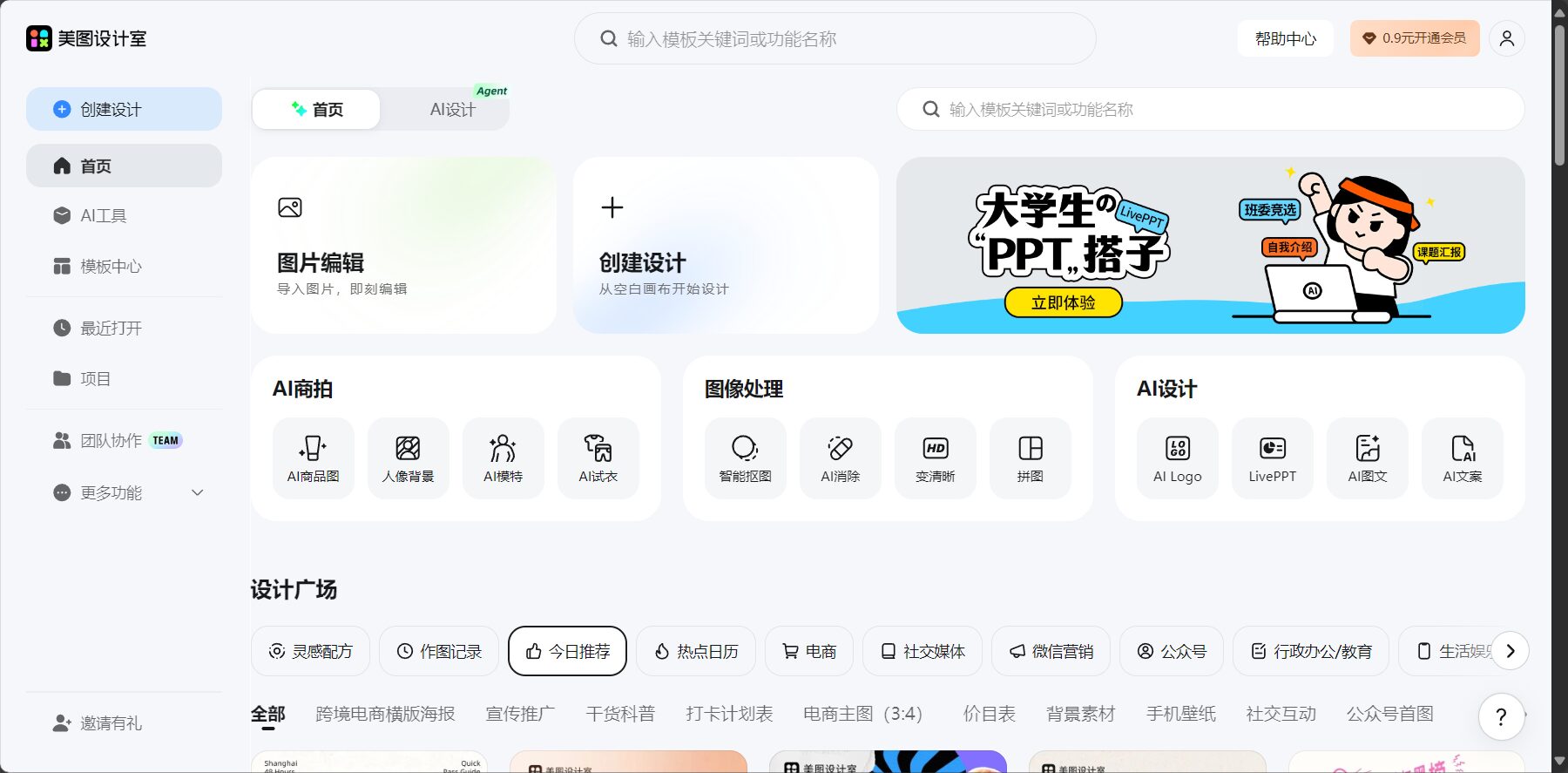
Task: Select the 全部 filter tab
Action: click(268, 714)
